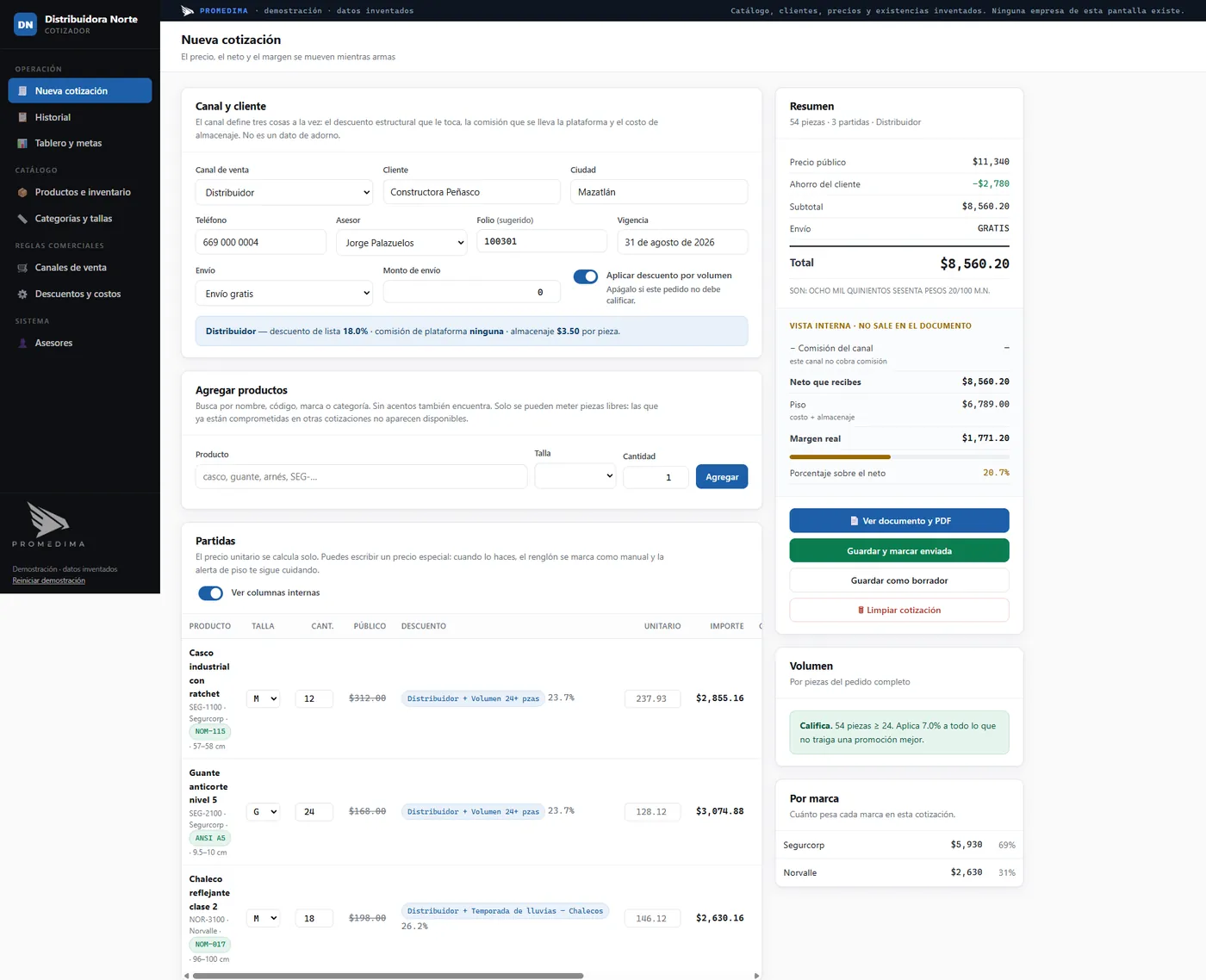
Task: Open the Canal de venta dropdown
Action: coord(284,192)
